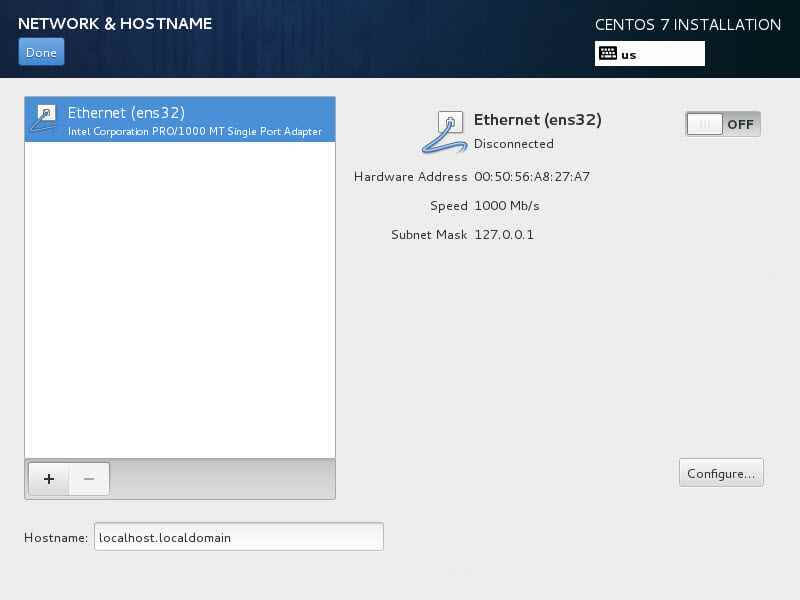Open the Configure... dialog
This screenshot has height=600, width=800.
[x=721, y=473]
